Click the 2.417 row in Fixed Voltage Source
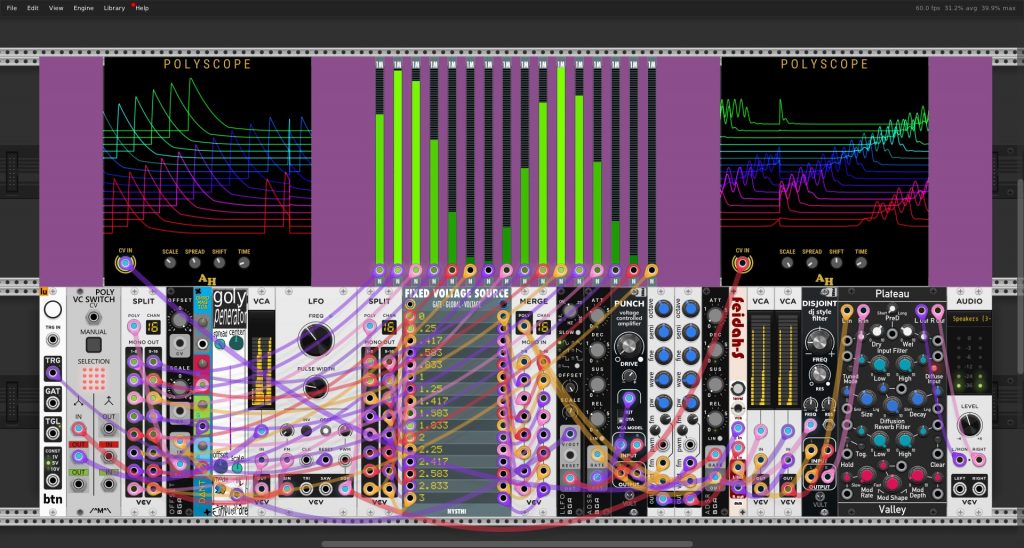Screen dimensions: 1024x548 [x=456, y=461]
